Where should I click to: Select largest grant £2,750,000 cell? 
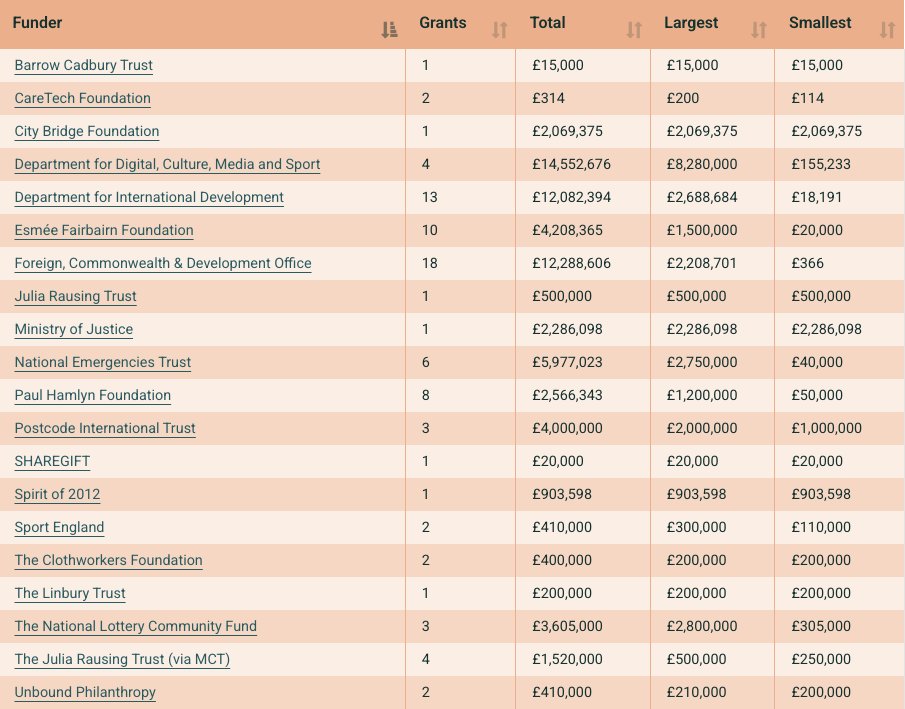click(x=712, y=362)
